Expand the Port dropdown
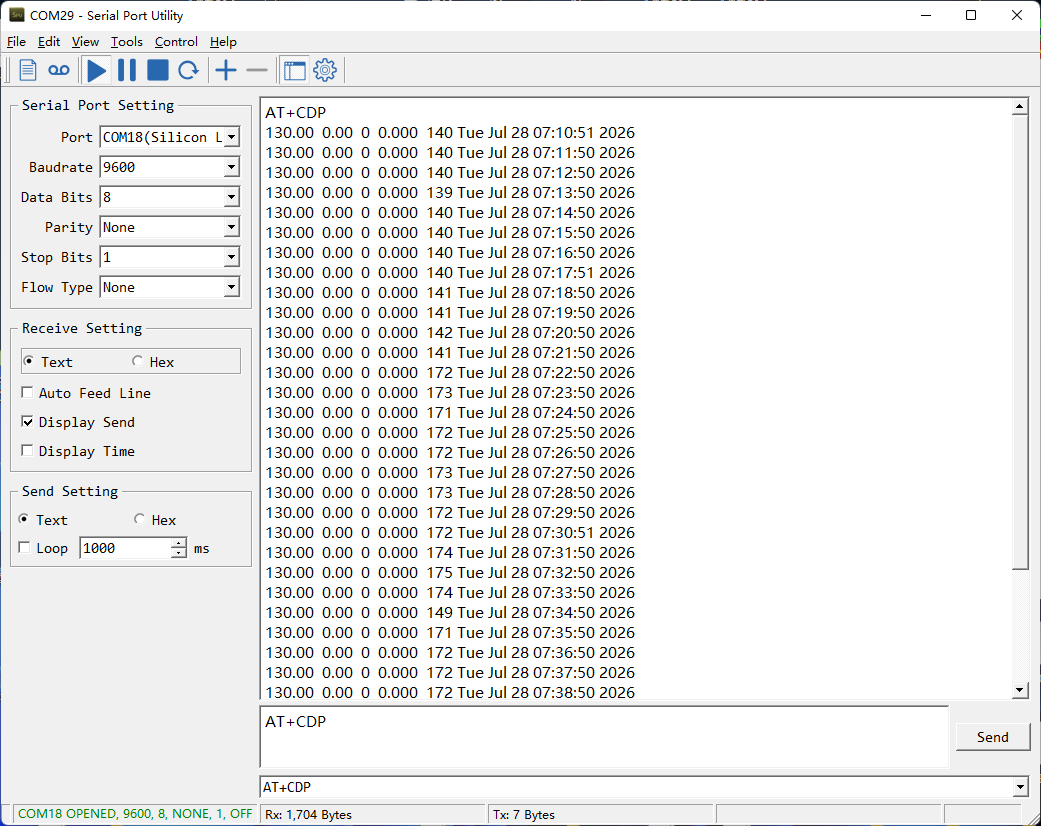This screenshot has height=826, width=1041. (231, 137)
